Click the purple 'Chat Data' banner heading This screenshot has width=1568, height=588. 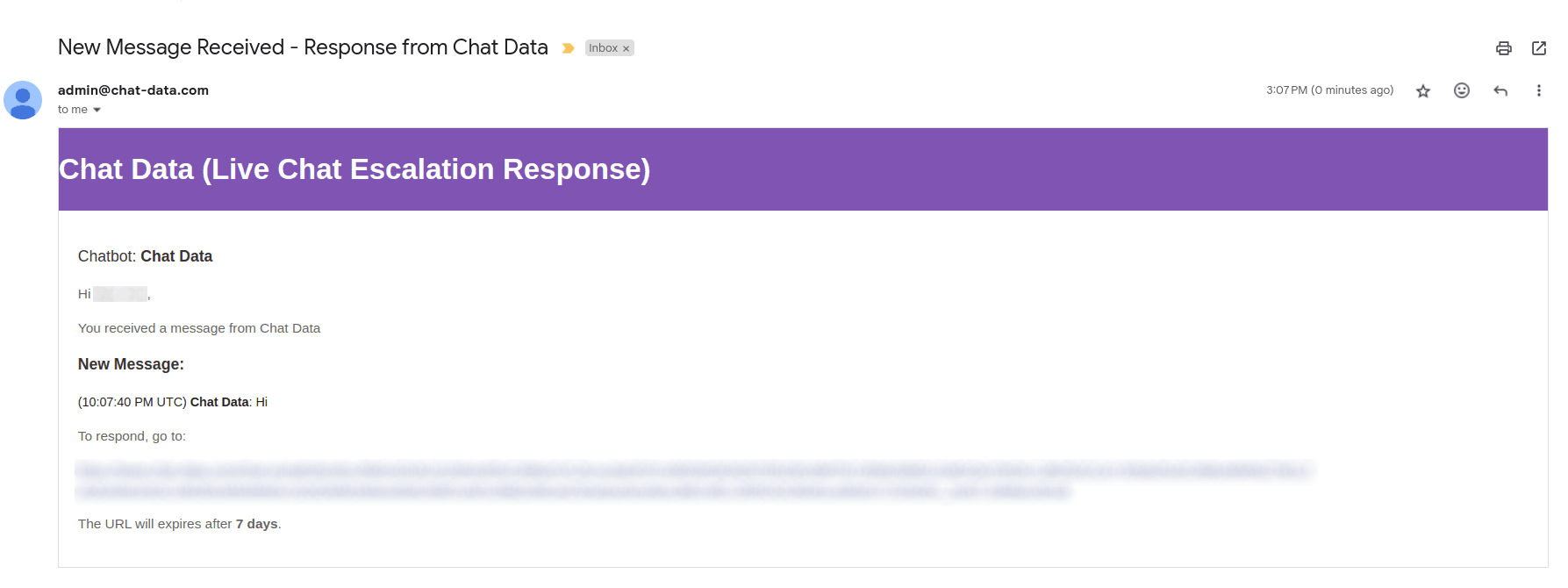(354, 169)
